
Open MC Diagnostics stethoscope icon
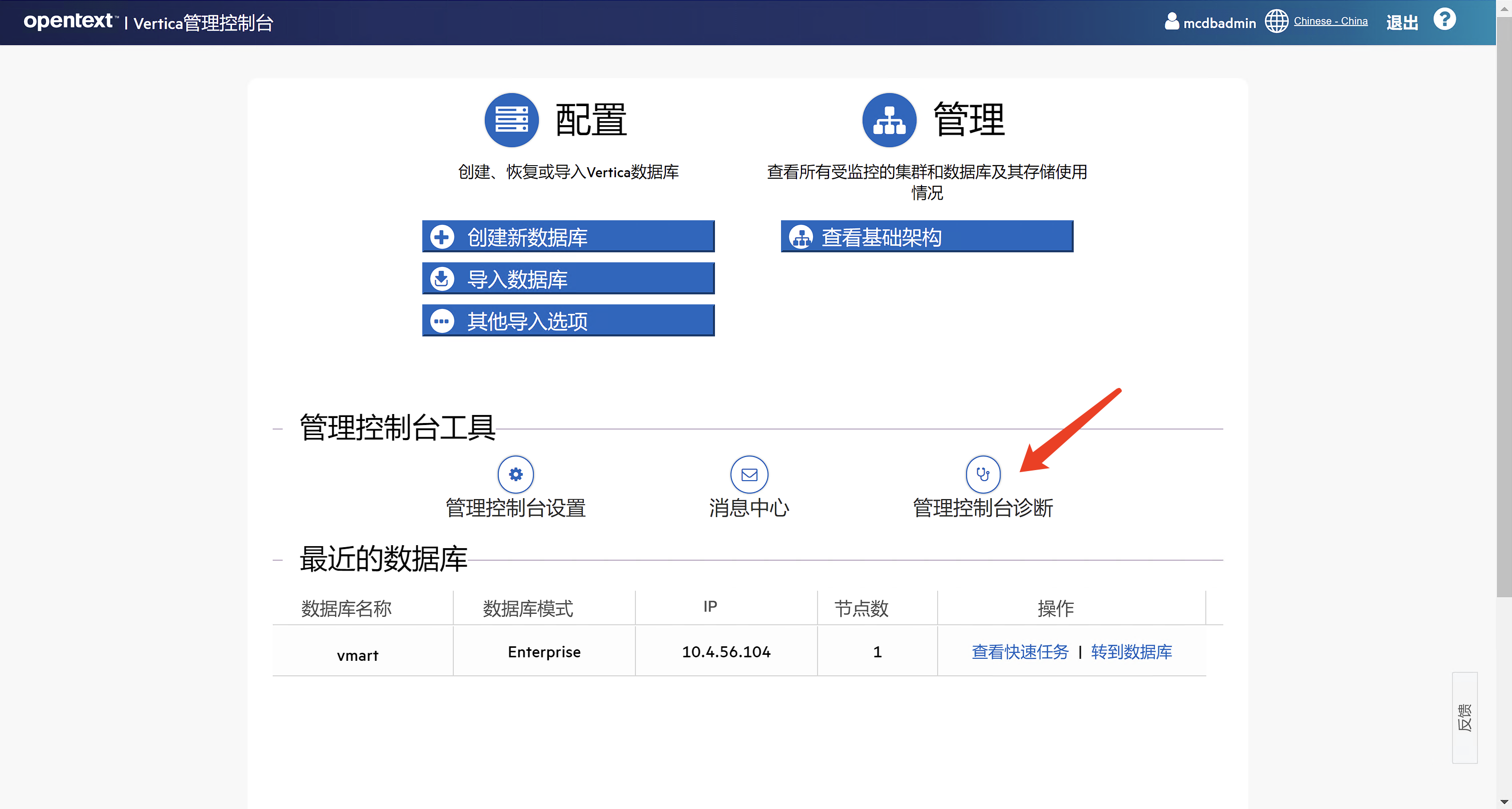coord(983,475)
